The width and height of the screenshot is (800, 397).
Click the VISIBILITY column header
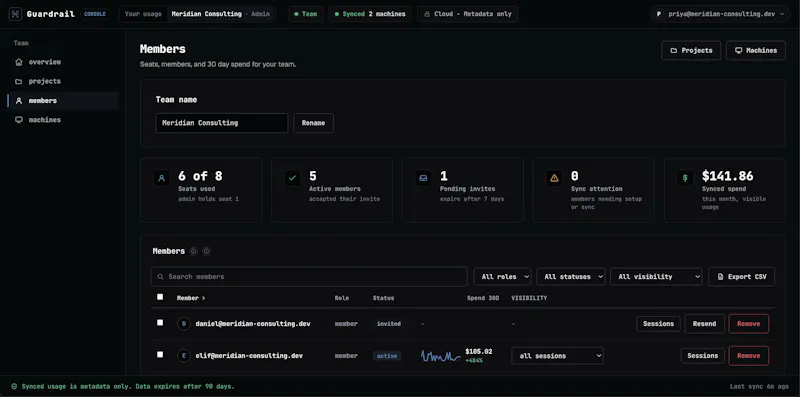point(529,297)
